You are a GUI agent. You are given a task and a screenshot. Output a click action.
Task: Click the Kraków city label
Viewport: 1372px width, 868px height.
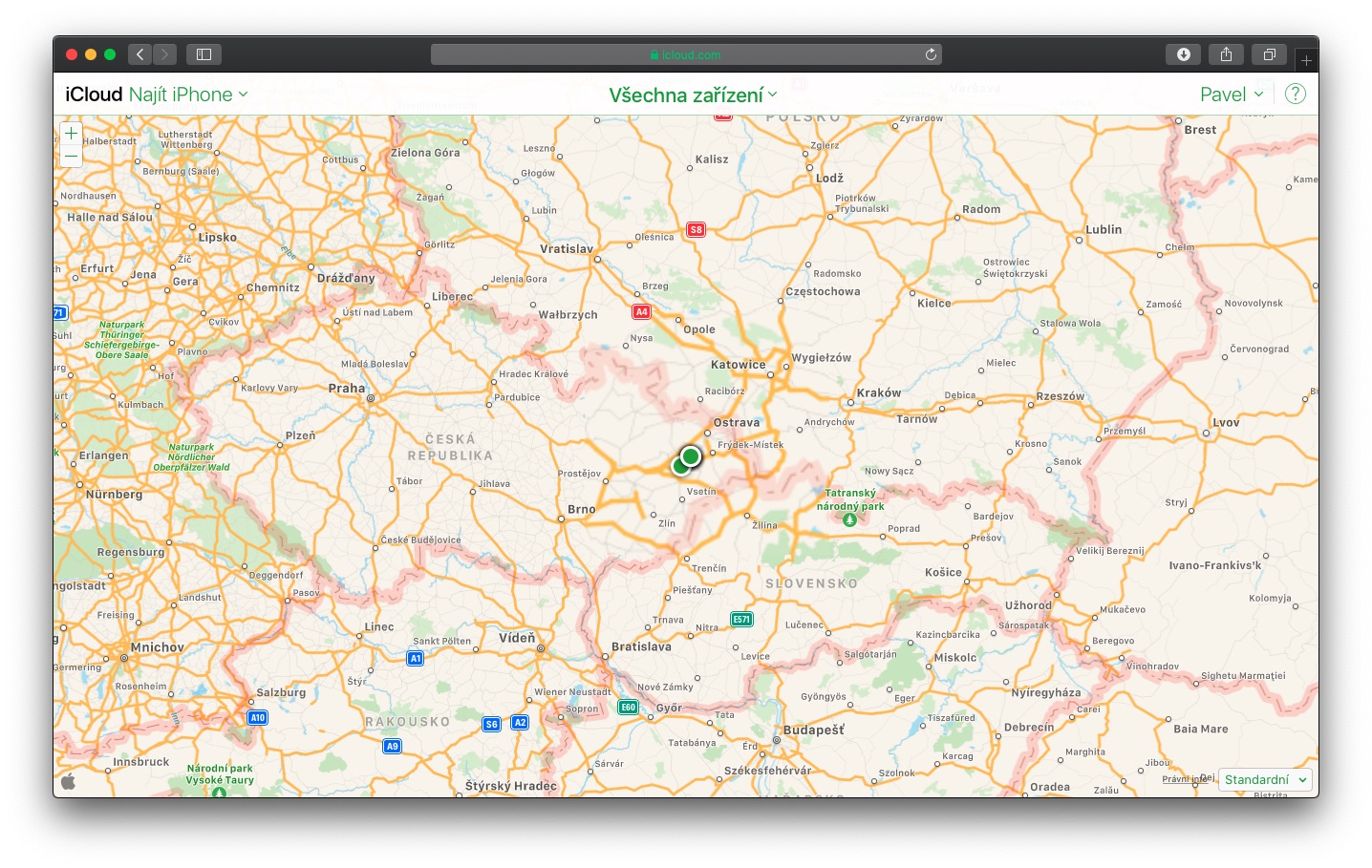click(x=879, y=392)
